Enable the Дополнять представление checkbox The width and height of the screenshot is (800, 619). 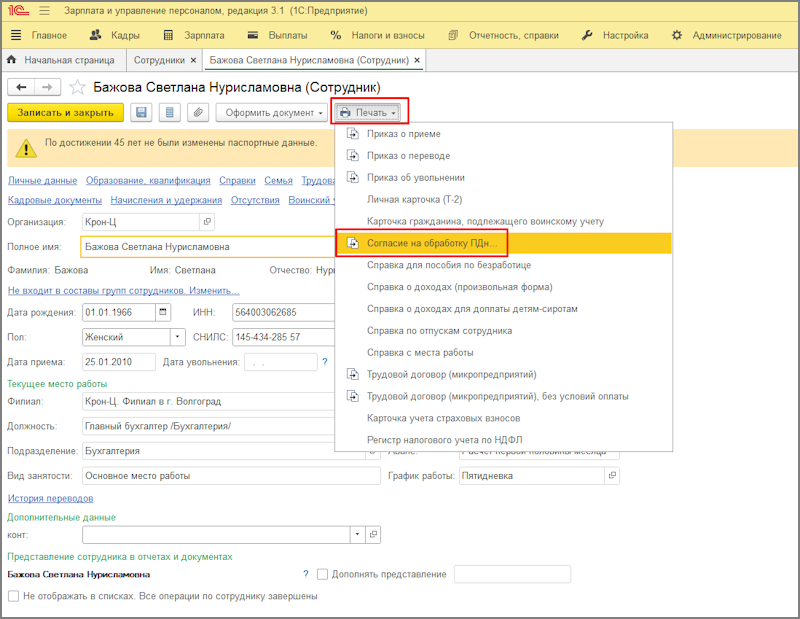click(322, 574)
